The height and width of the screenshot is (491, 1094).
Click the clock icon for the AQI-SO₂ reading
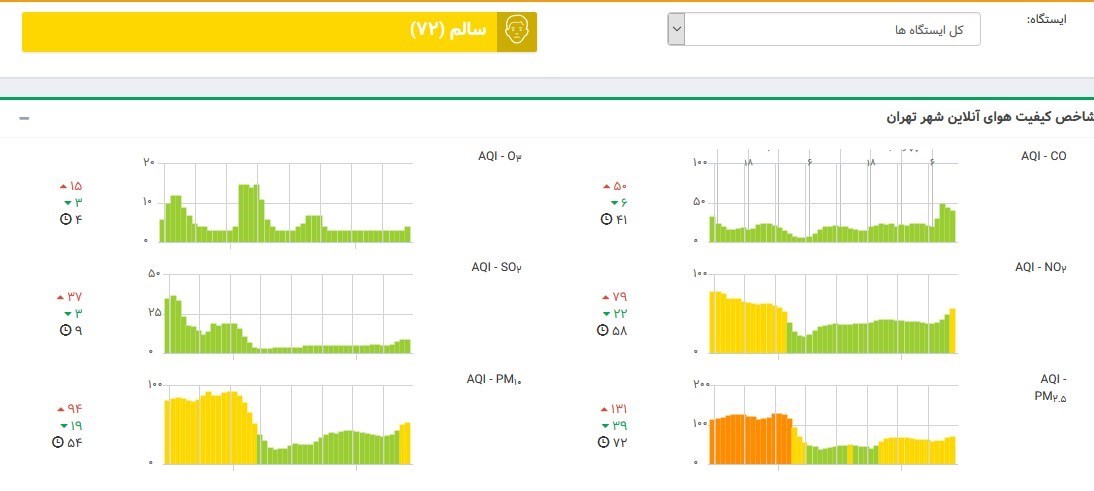[66, 330]
